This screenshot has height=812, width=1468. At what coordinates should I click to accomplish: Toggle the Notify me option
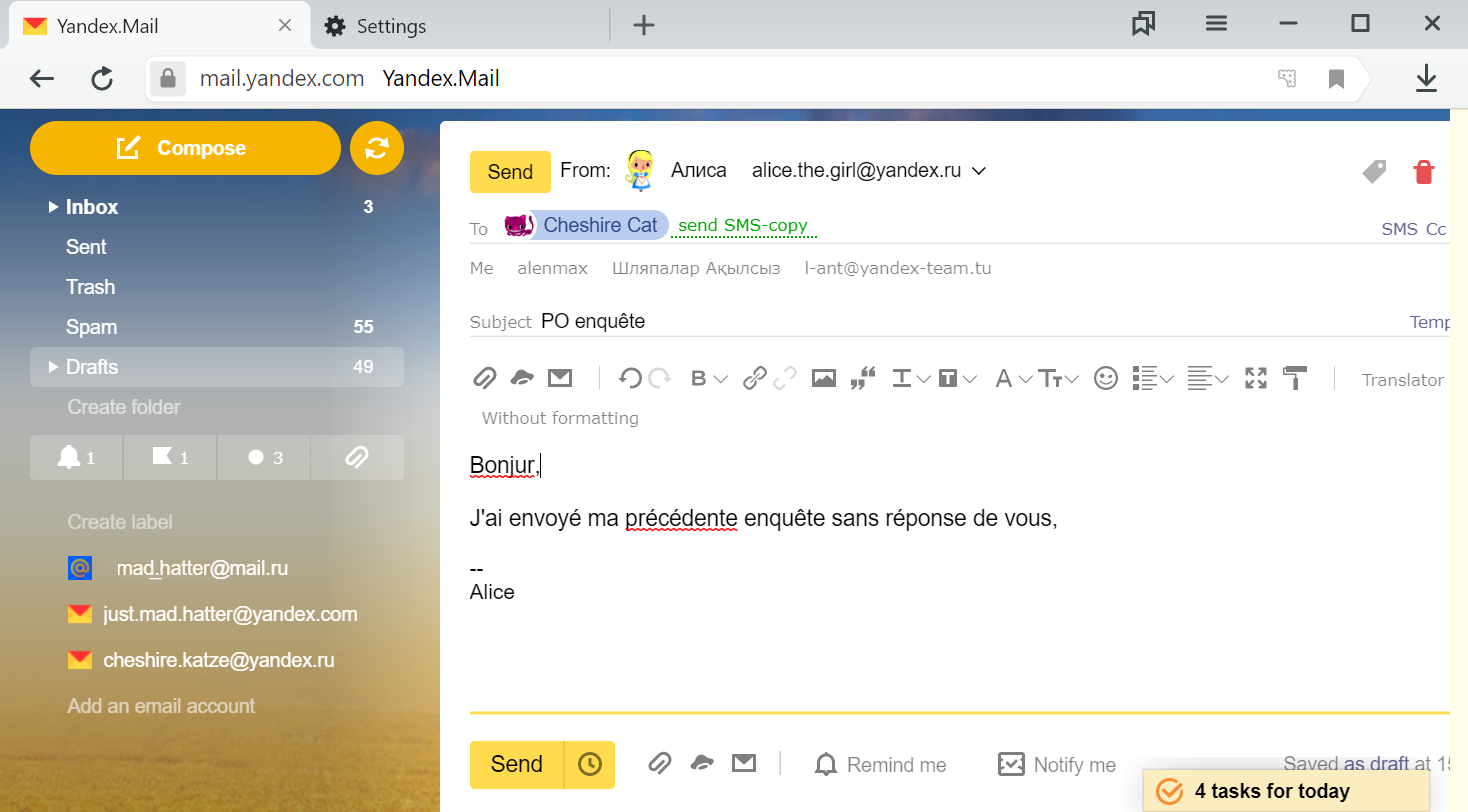(1057, 765)
